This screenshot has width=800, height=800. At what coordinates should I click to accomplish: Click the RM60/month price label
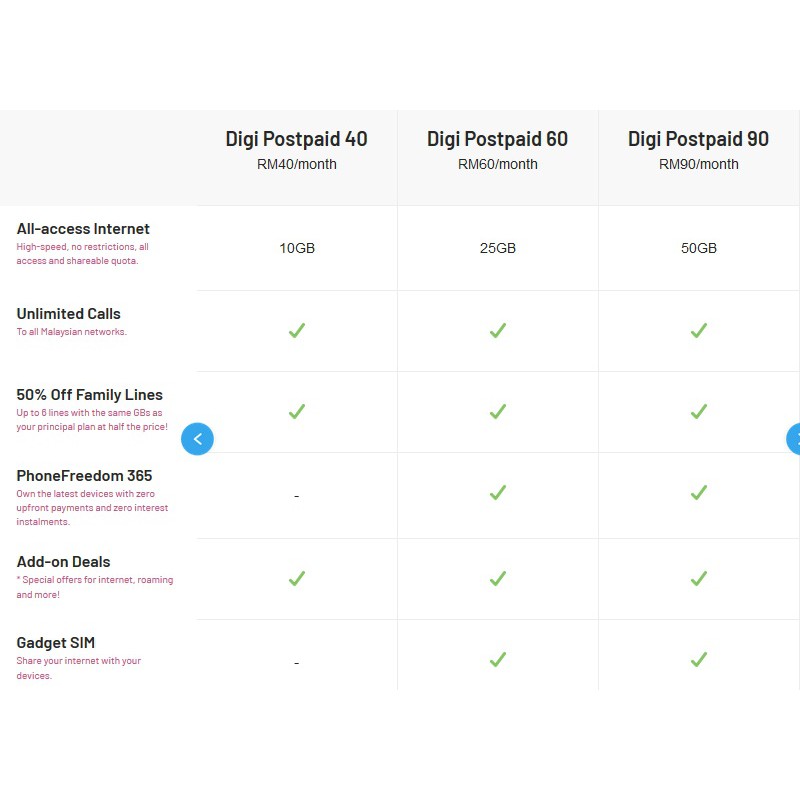pyautogui.click(x=498, y=164)
